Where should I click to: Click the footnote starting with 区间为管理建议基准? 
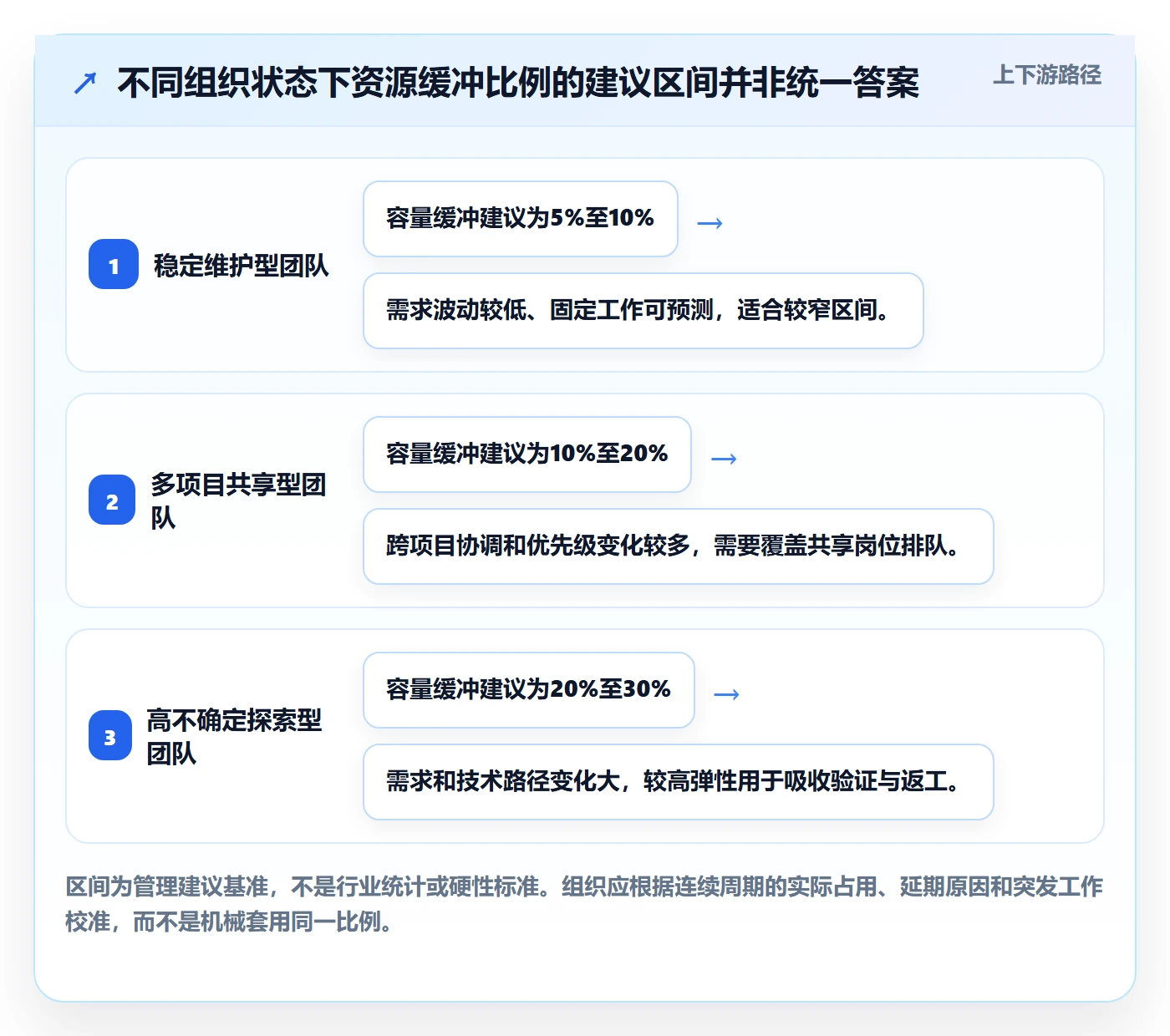coord(584,904)
